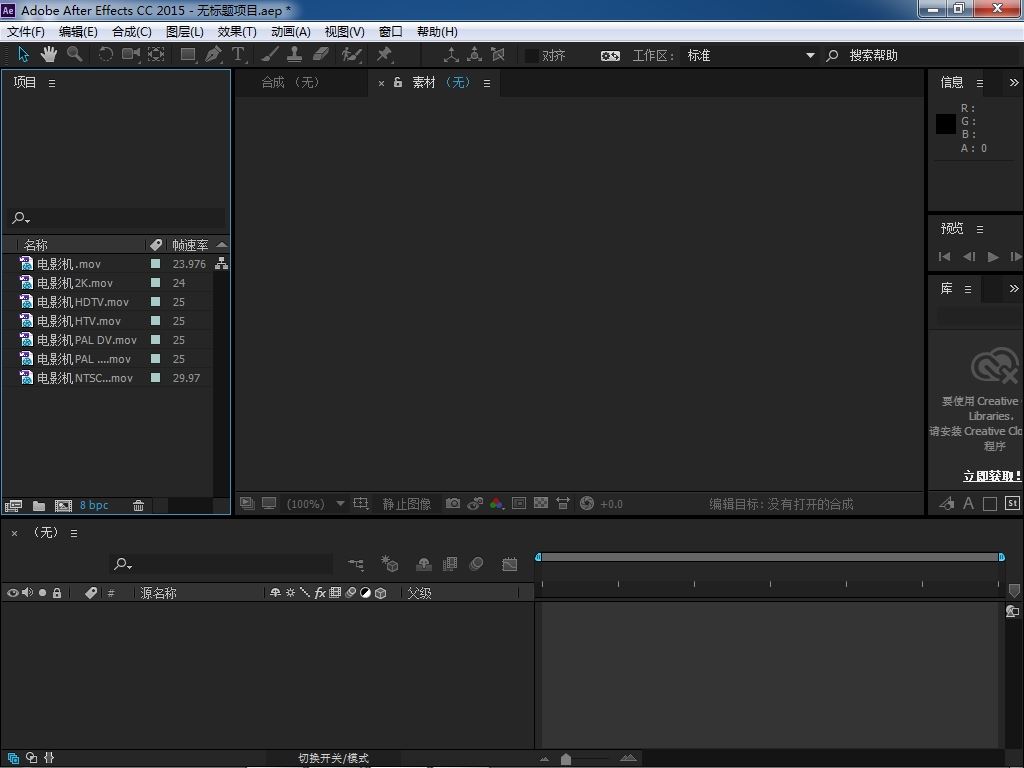Image resolution: width=1024 pixels, height=768 pixels.
Task: Toggle hiding of shy layers in timeline
Action: click(x=424, y=564)
